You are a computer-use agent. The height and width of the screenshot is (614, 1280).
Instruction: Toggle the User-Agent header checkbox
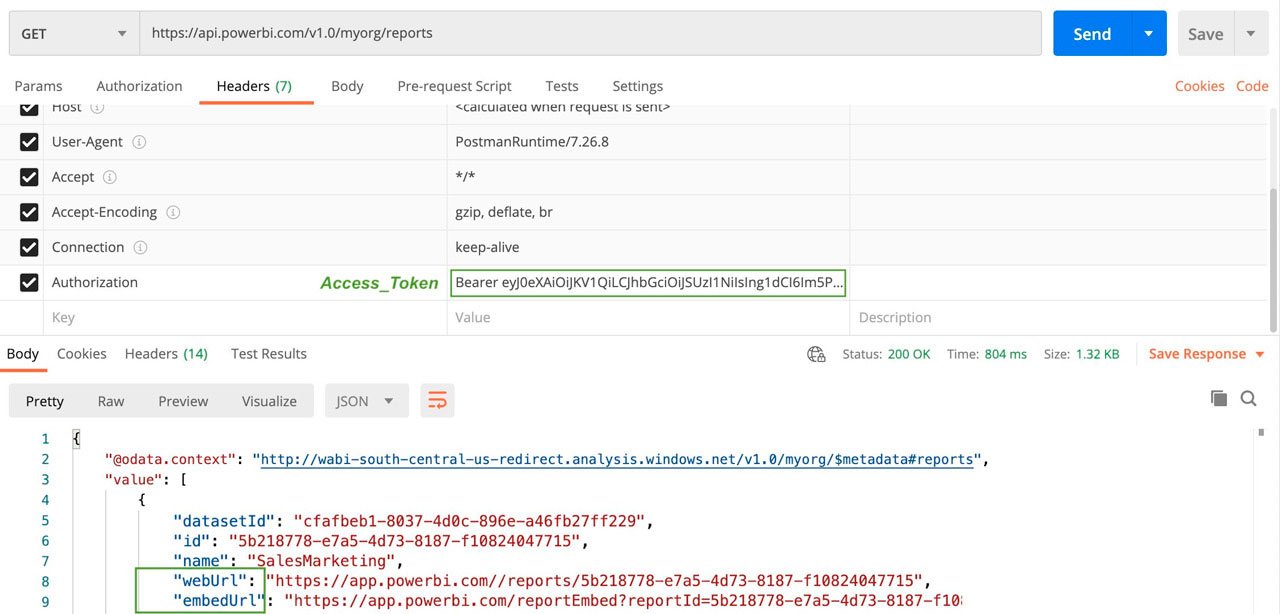coord(29,142)
